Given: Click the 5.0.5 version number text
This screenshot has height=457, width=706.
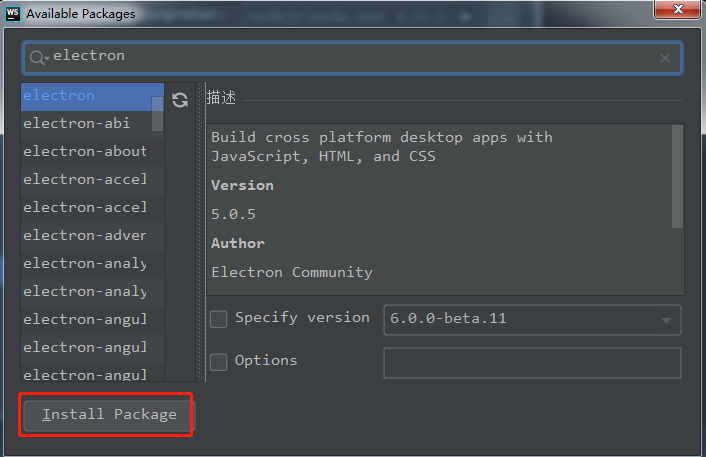Looking at the screenshot, I should [x=233, y=214].
